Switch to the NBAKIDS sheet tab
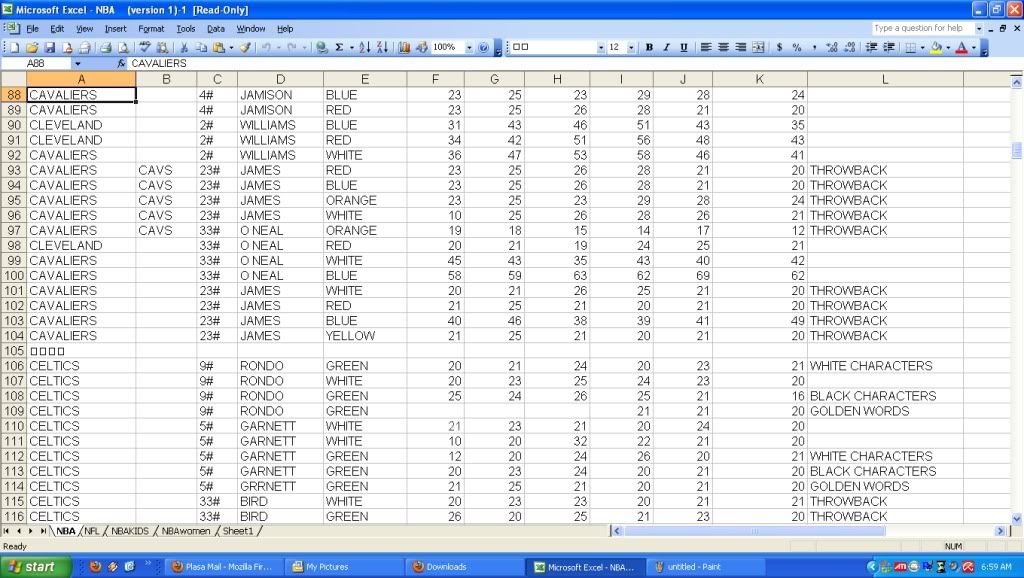The height and width of the screenshot is (578, 1024). [130, 531]
